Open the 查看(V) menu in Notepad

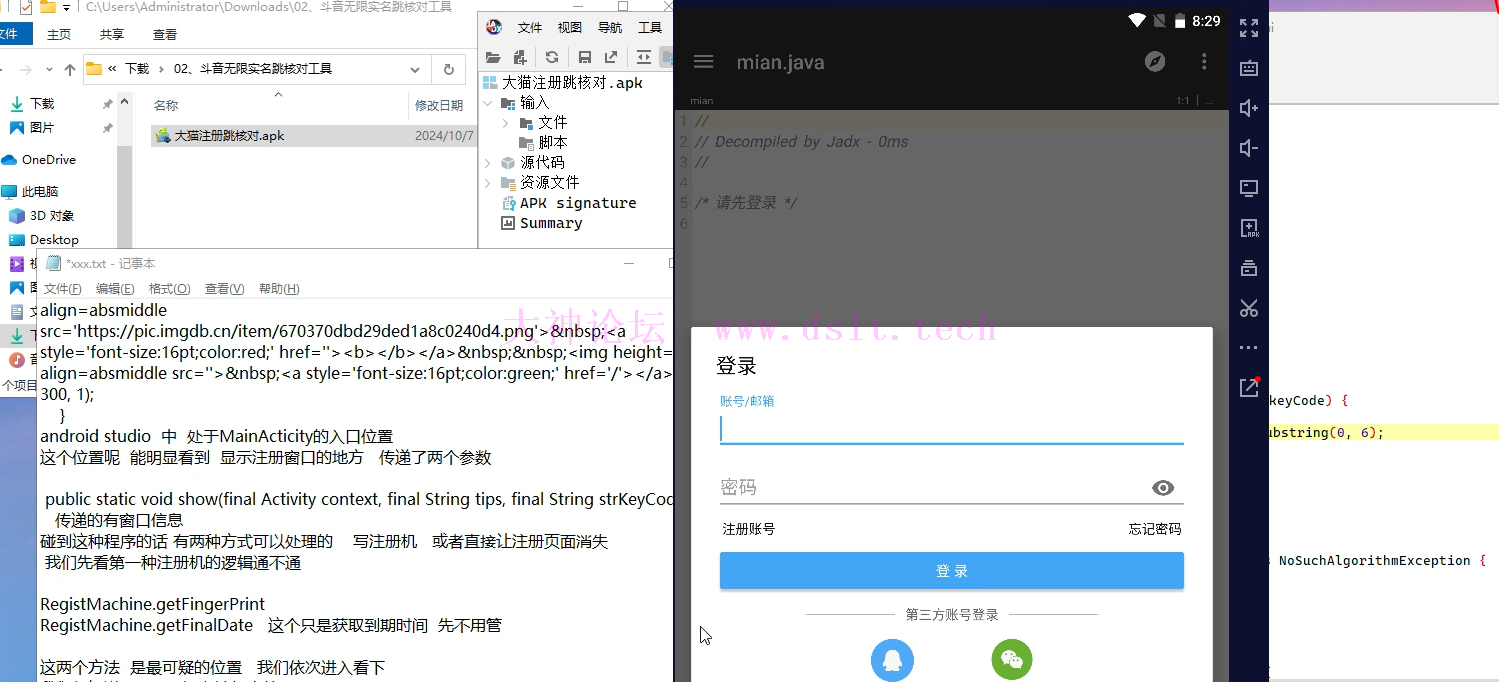(224, 289)
